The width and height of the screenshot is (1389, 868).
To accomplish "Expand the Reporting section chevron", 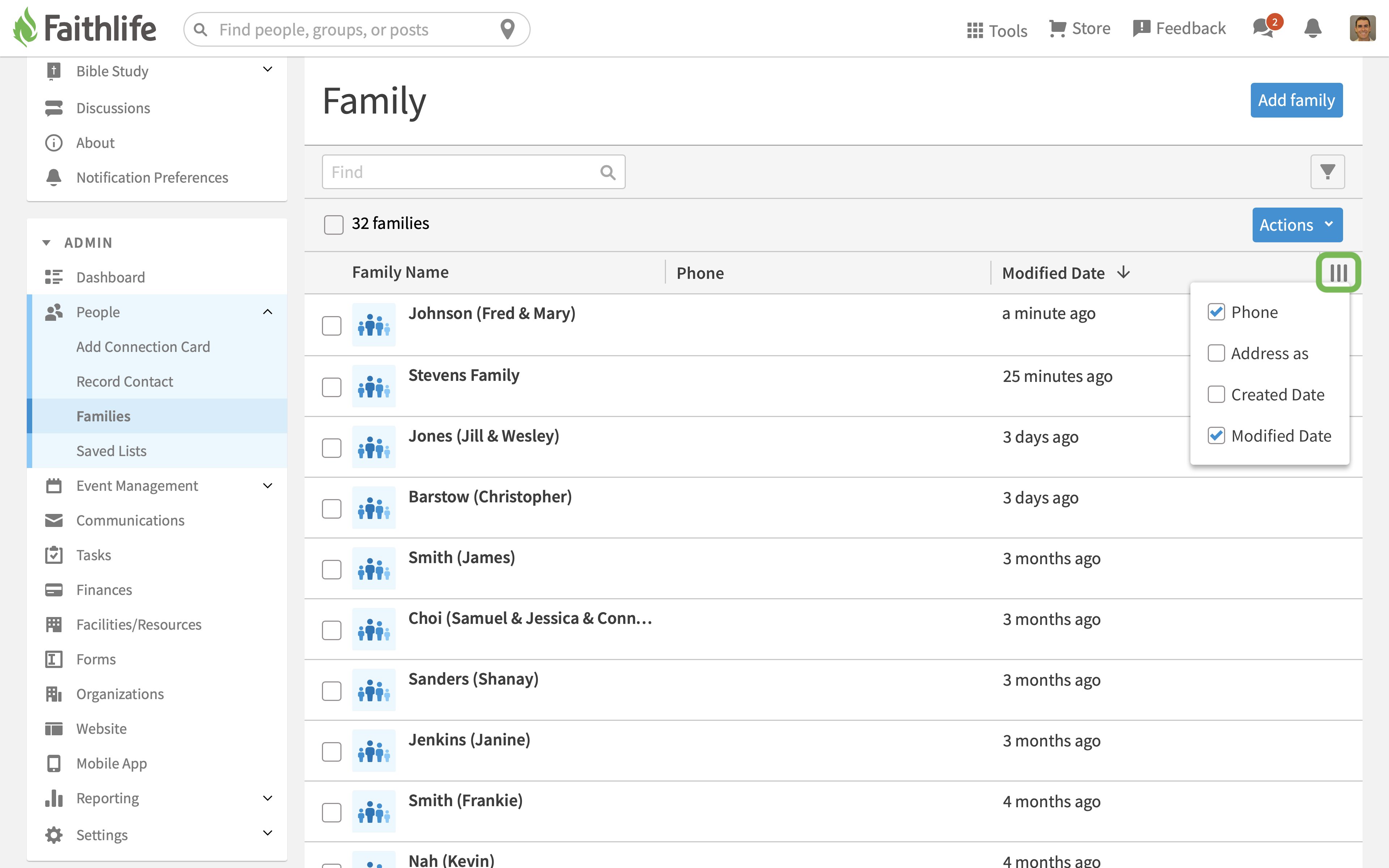I will pos(267,798).
